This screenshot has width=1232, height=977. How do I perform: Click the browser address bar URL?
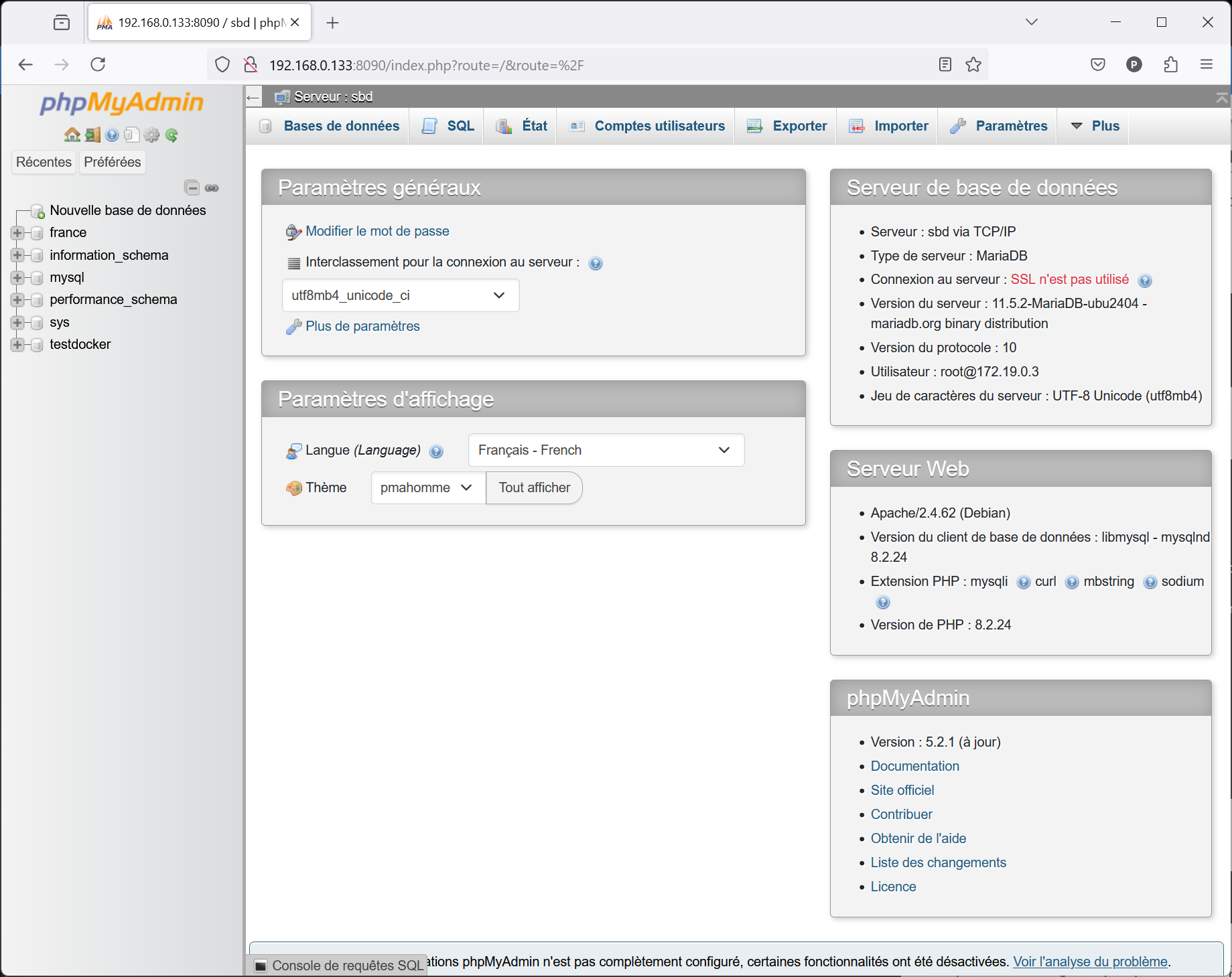(x=426, y=65)
